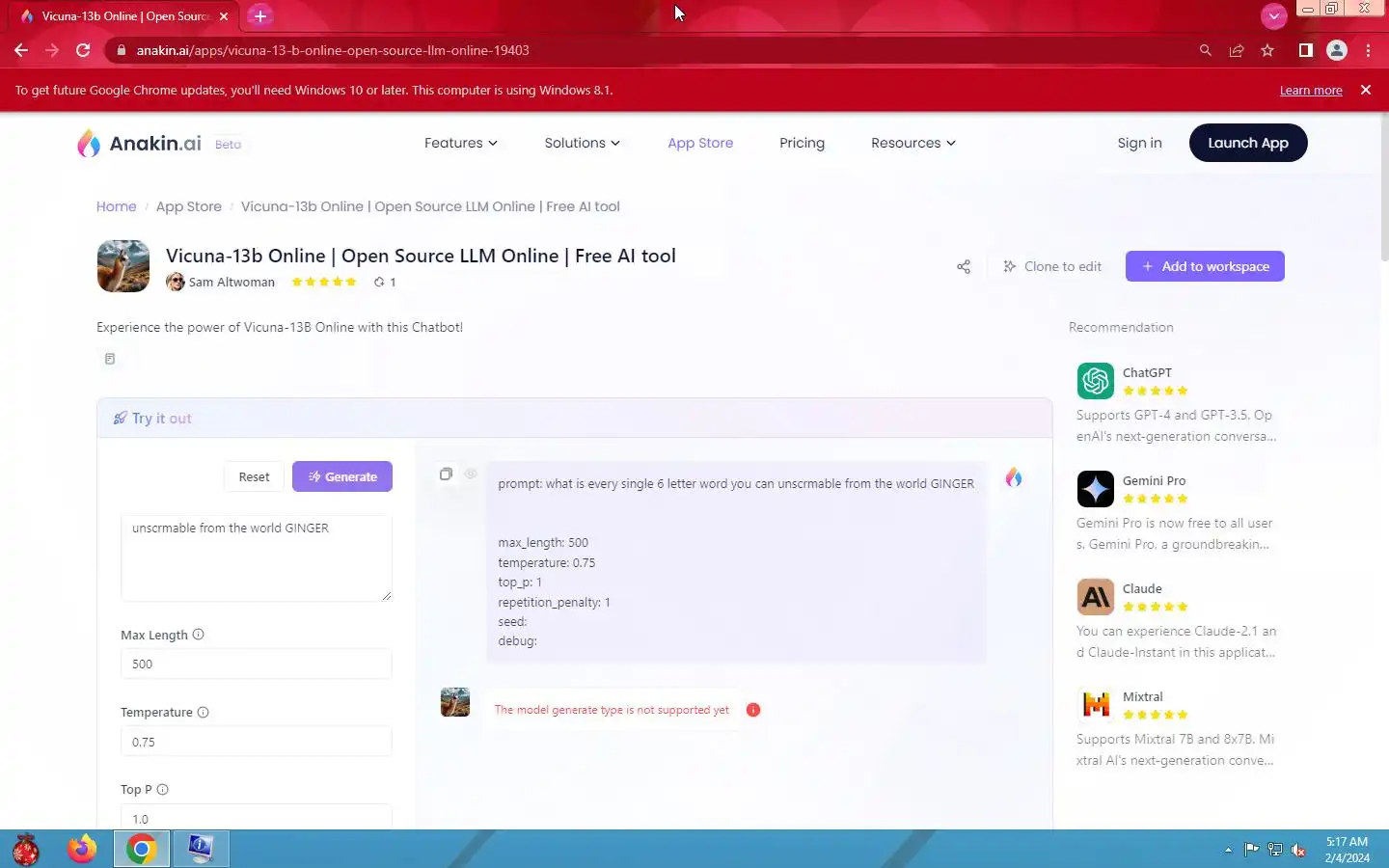1389x868 pixels.
Task: Reload the page with the refresh icon
Action: 83,50
